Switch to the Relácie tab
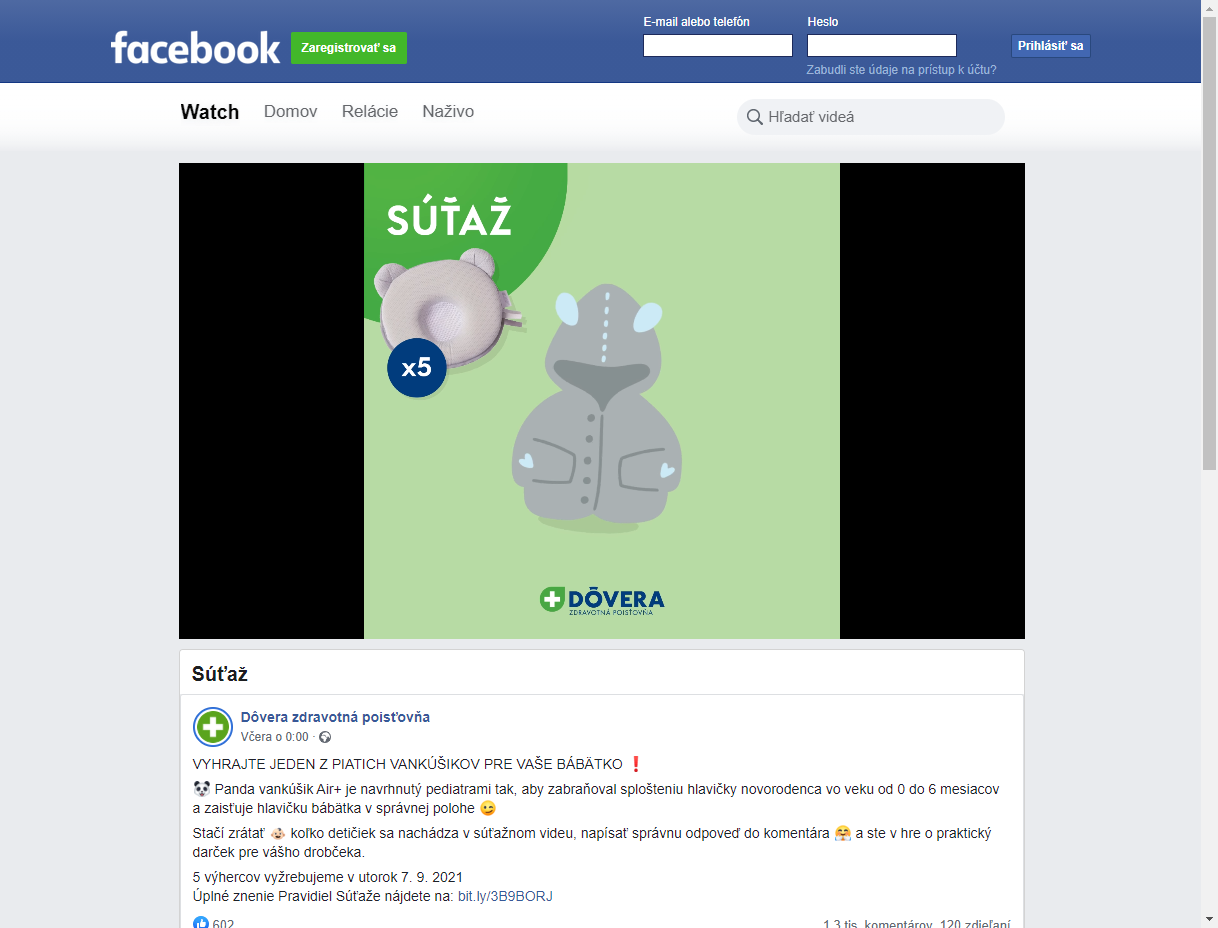 point(370,112)
